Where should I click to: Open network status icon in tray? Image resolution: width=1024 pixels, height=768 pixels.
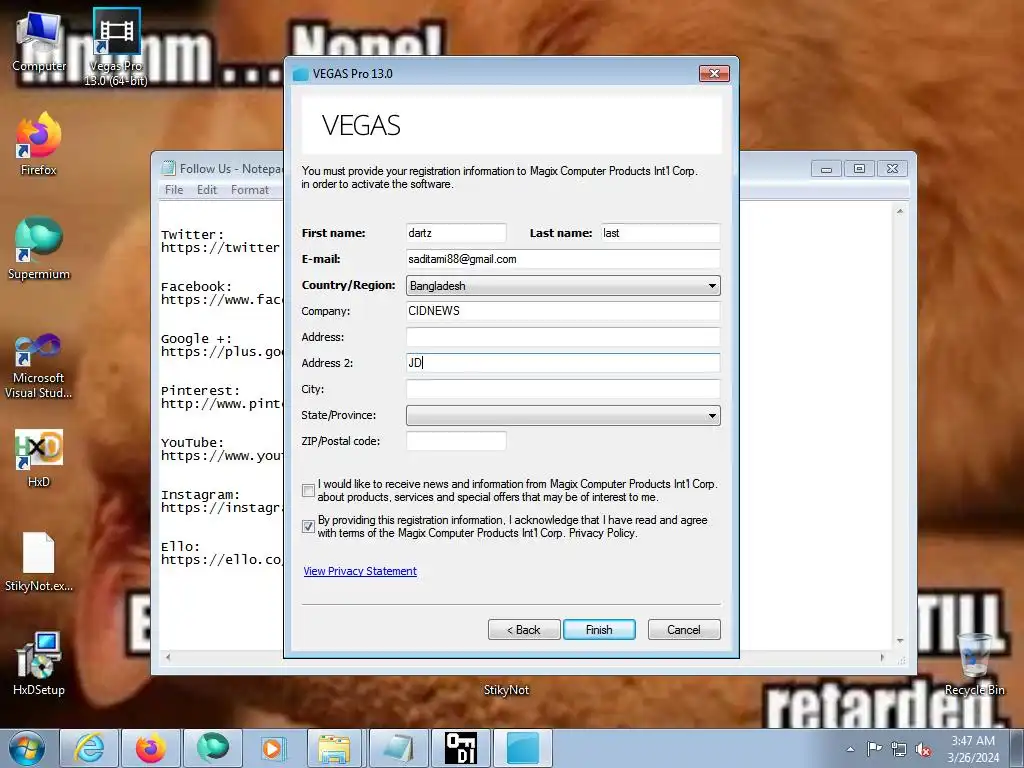click(x=899, y=750)
